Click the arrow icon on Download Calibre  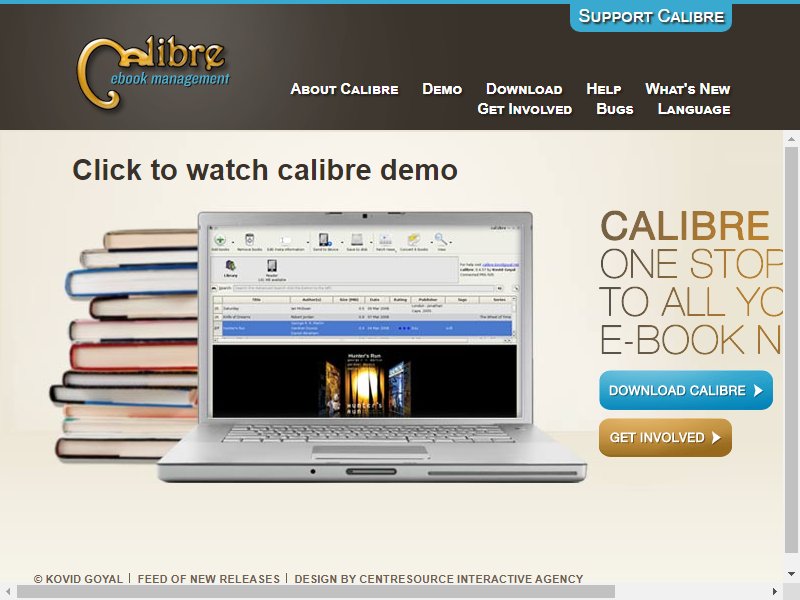pyautogui.click(x=758, y=391)
